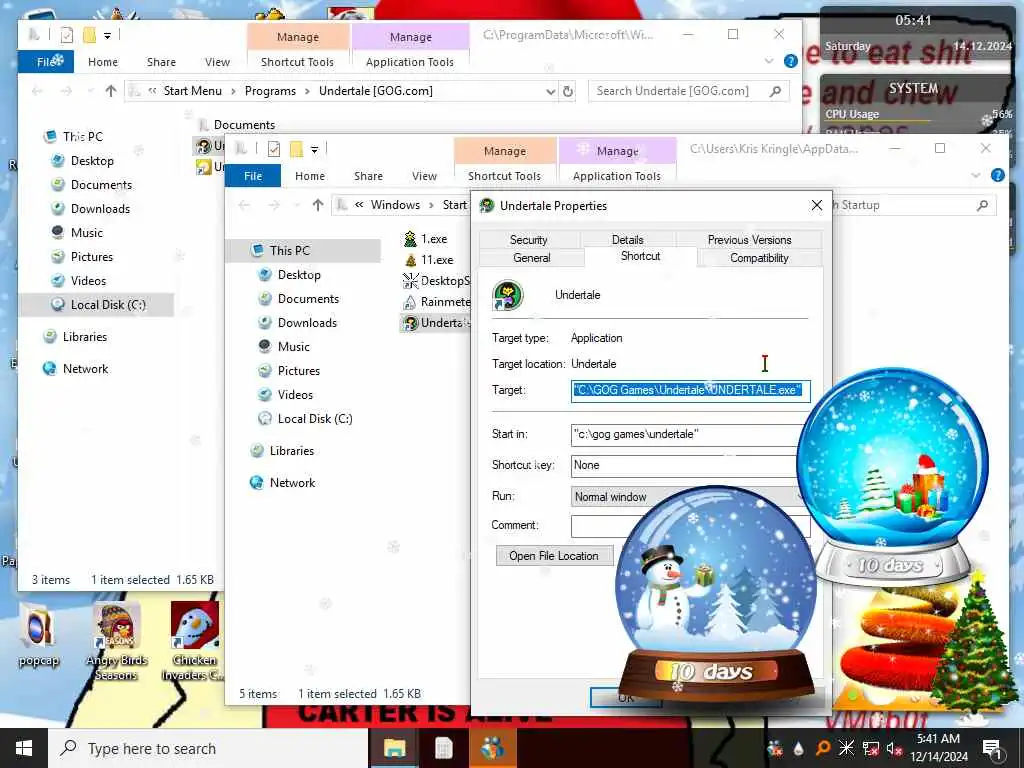
Task: Open Application Tools tab in front Explorer
Action: (616, 176)
